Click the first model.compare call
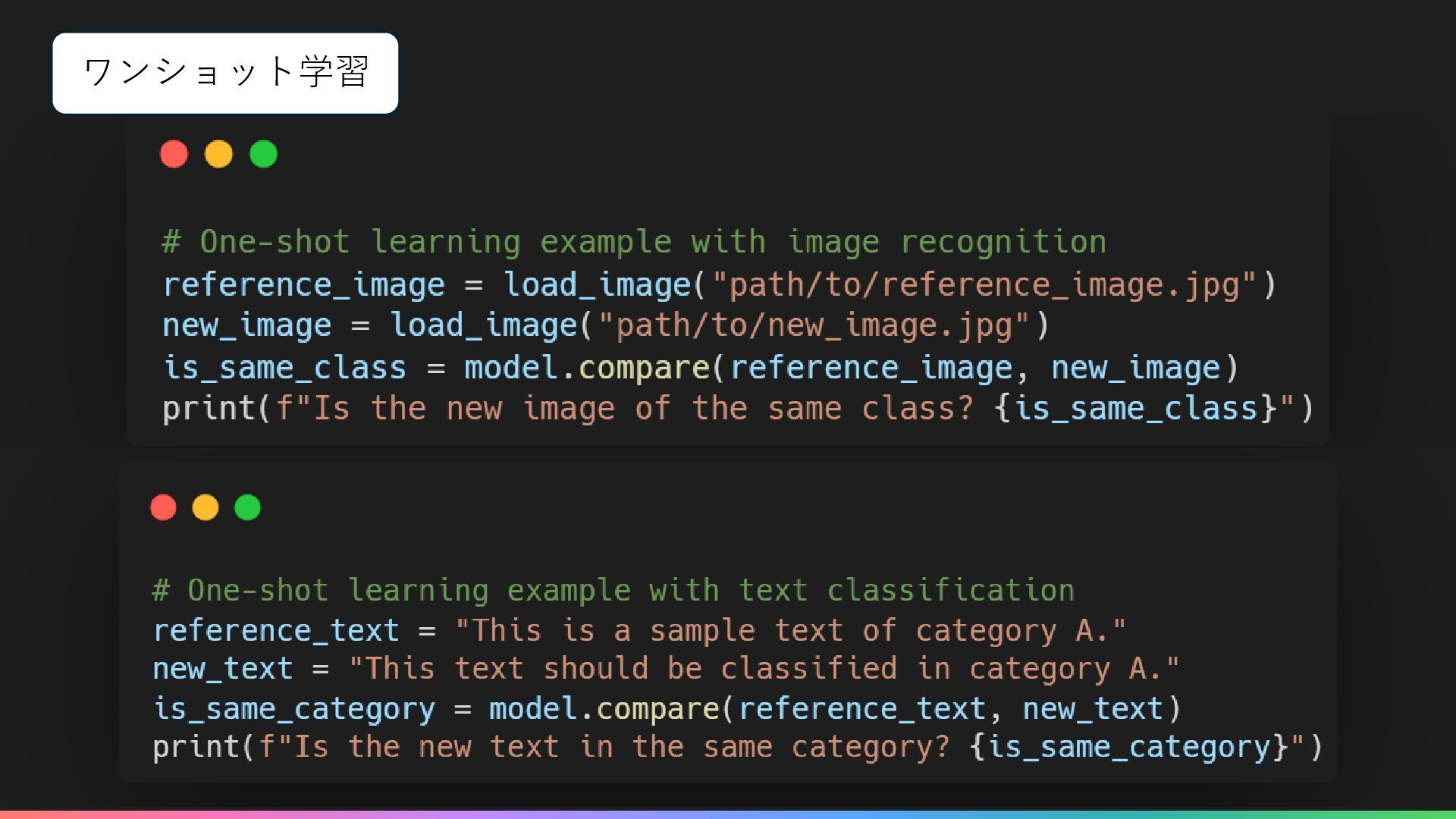The height and width of the screenshot is (819, 1456). click(x=852, y=368)
